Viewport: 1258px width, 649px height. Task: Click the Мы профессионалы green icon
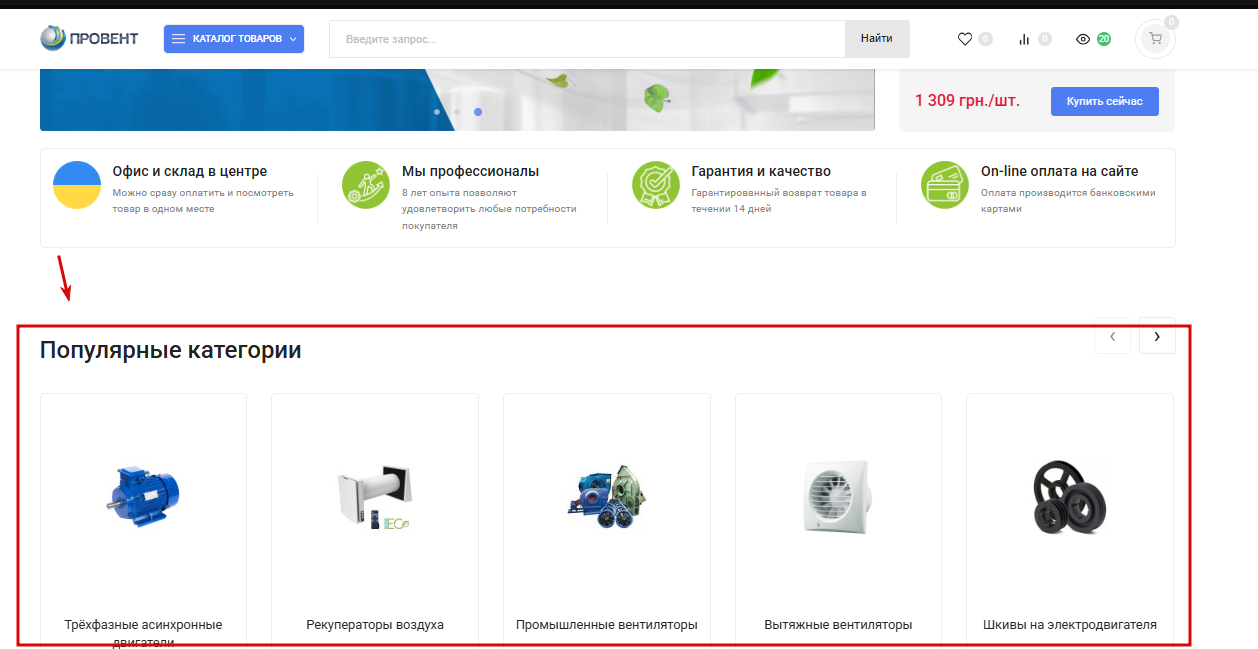coord(366,185)
